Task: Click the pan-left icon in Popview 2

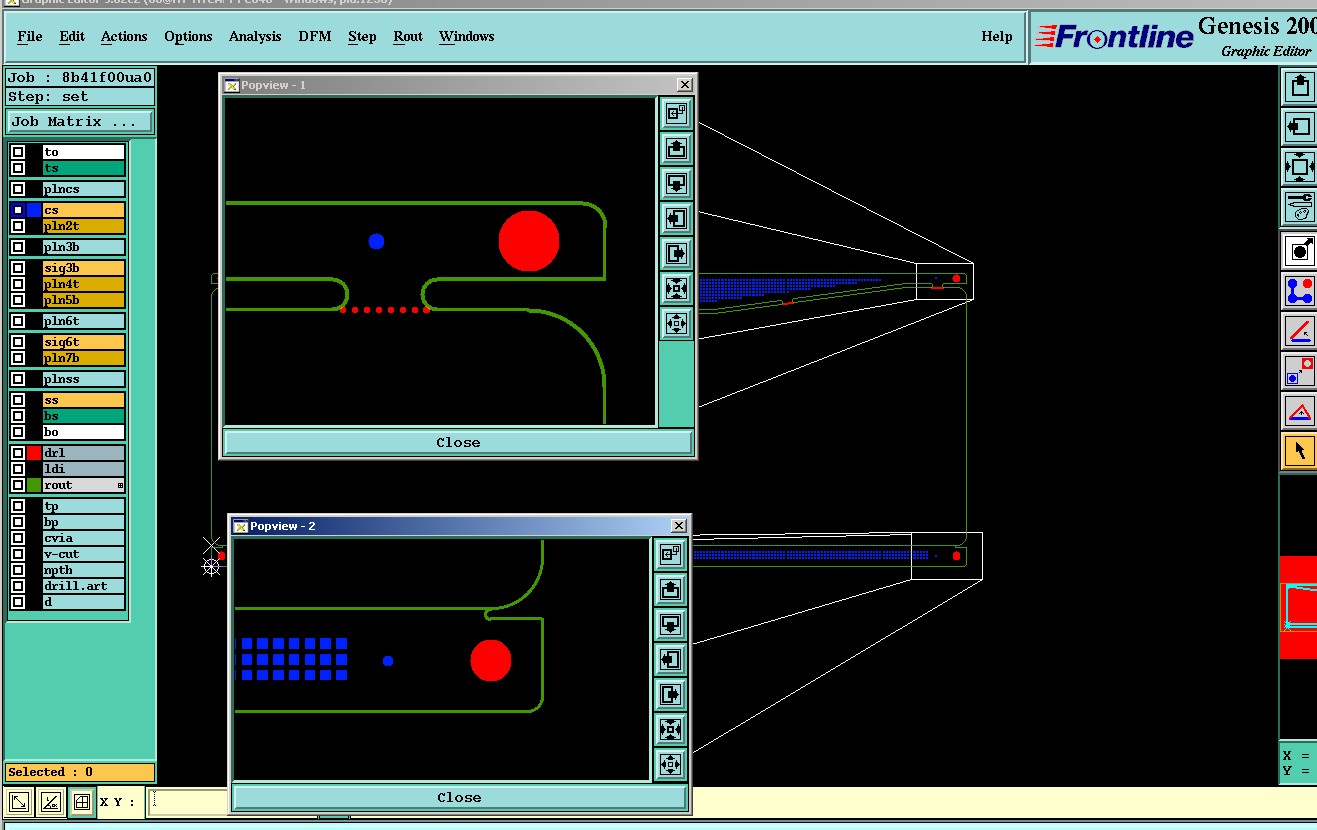Action: [670, 659]
